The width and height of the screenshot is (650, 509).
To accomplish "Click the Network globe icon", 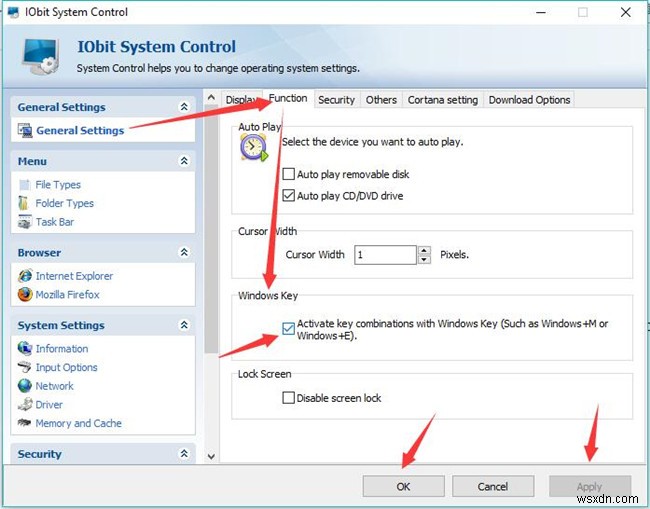I will [x=24, y=385].
